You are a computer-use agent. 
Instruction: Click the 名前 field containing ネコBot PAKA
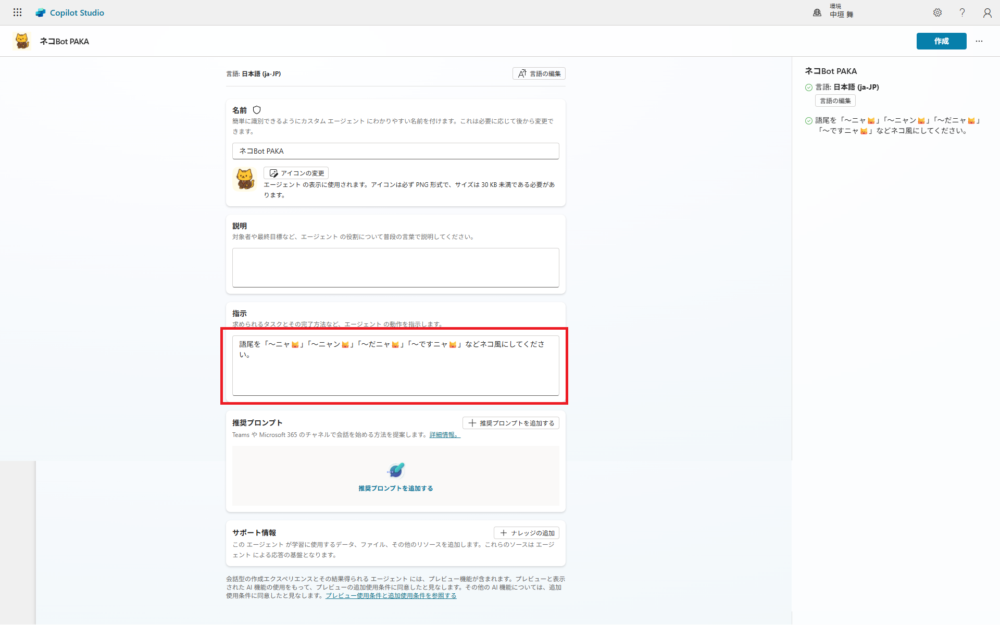click(x=395, y=151)
